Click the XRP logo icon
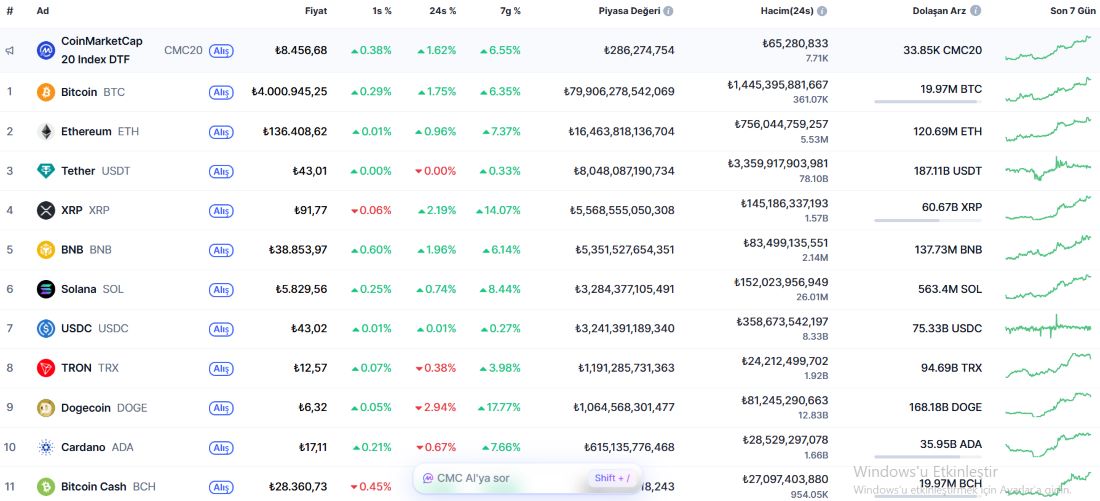The width and height of the screenshot is (1100, 501). [x=46, y=210]
